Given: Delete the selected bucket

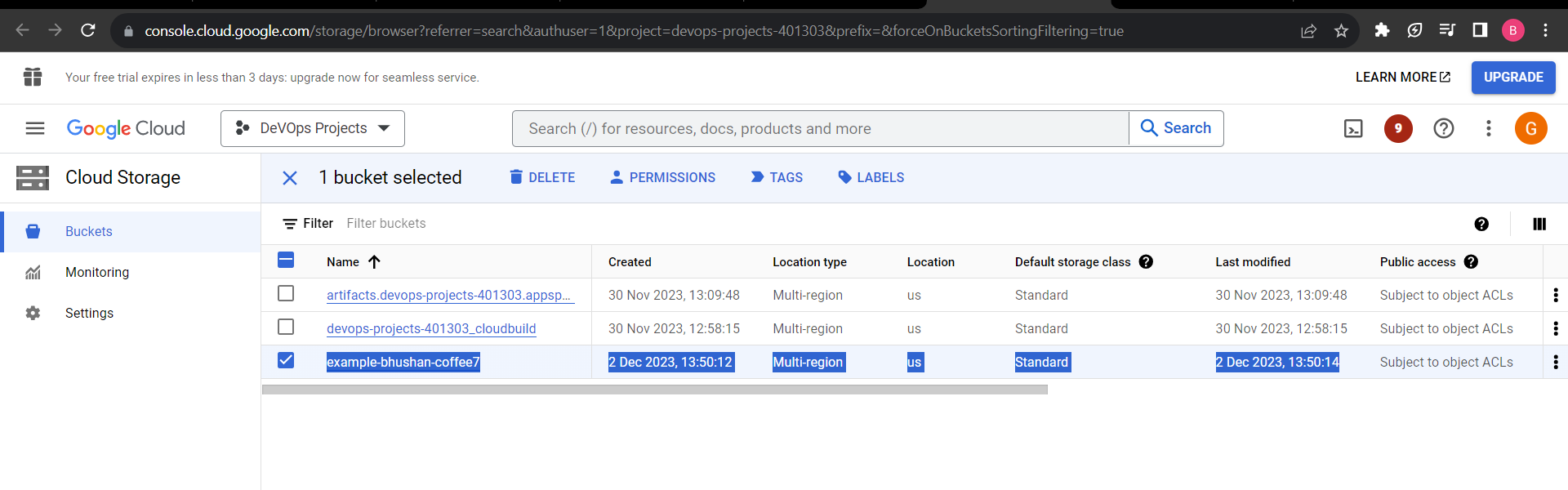Looking at the screenshot, I should (x=542, y=177).
